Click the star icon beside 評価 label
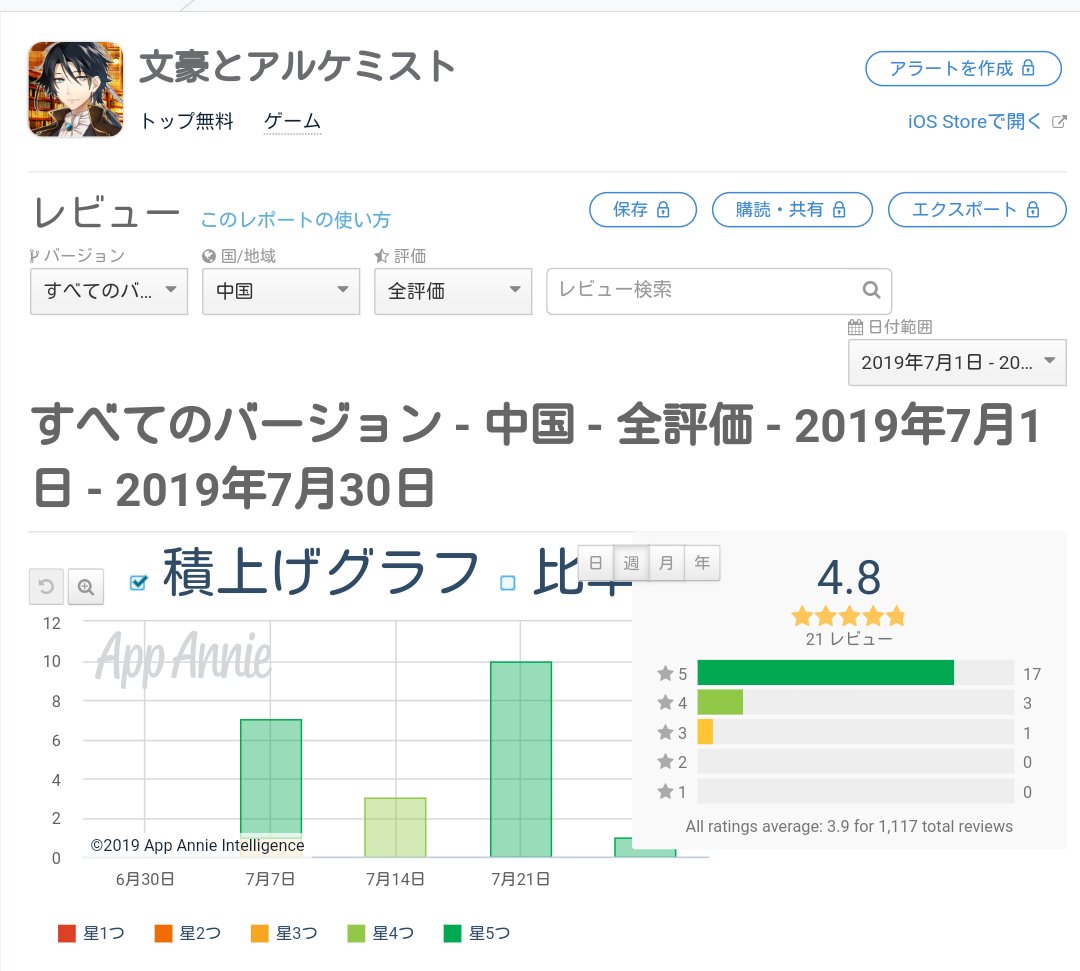This screenshot has width=1080, height=971. 382,256
